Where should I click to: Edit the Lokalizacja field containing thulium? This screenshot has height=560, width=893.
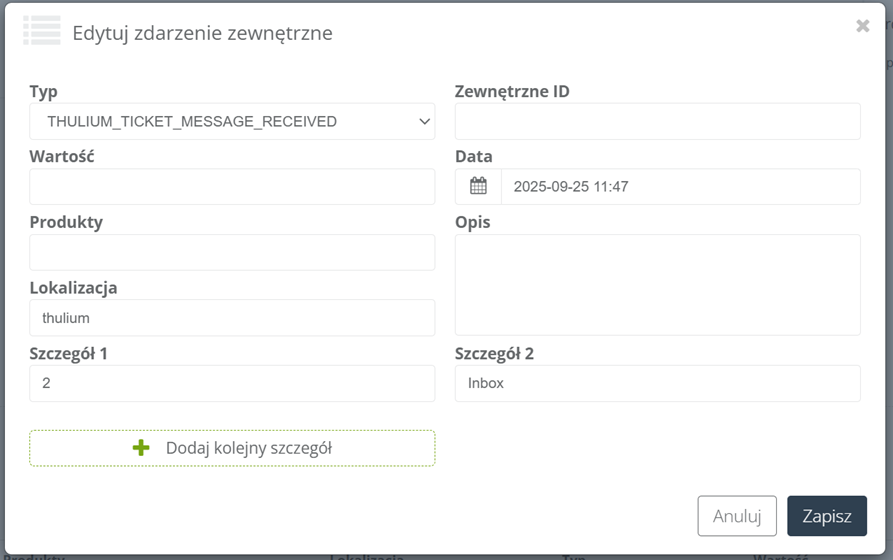(232, 318)
